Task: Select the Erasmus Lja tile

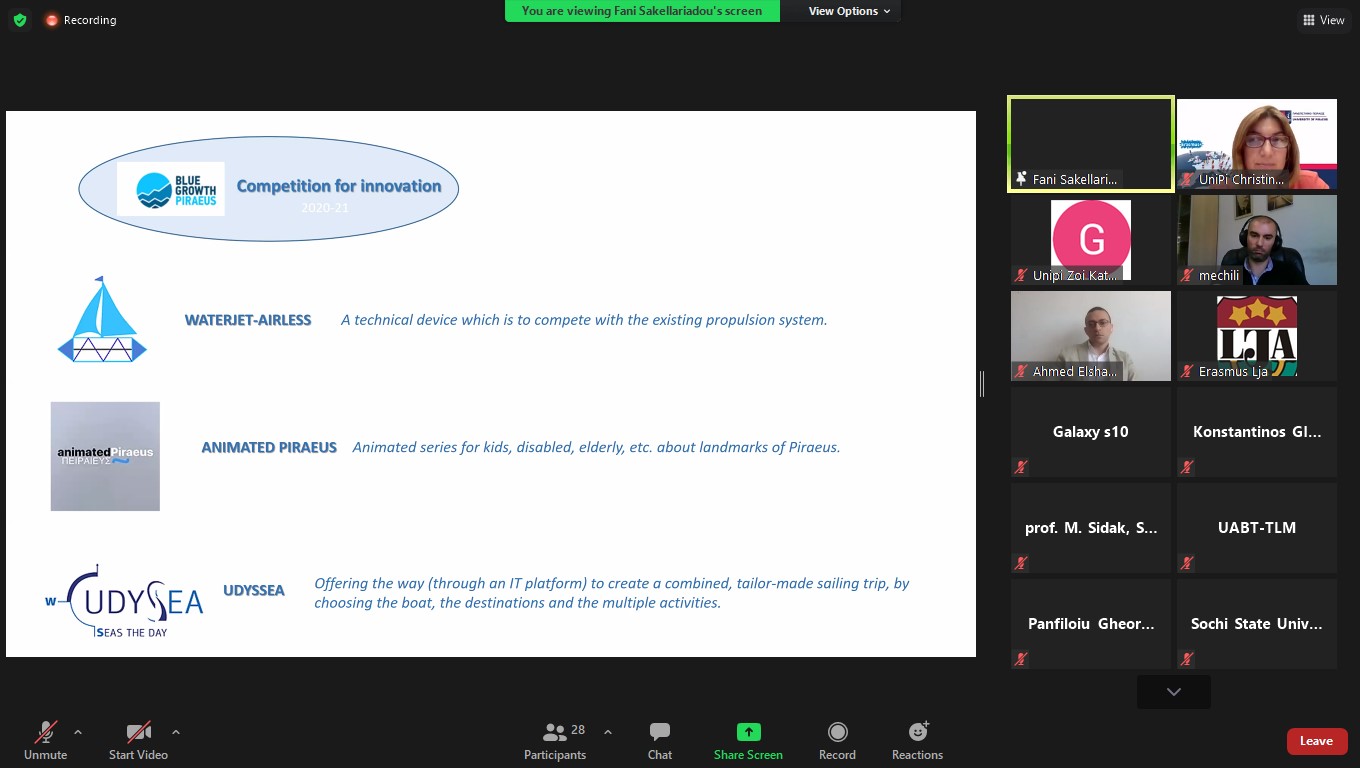Action: pos(1257,336)
